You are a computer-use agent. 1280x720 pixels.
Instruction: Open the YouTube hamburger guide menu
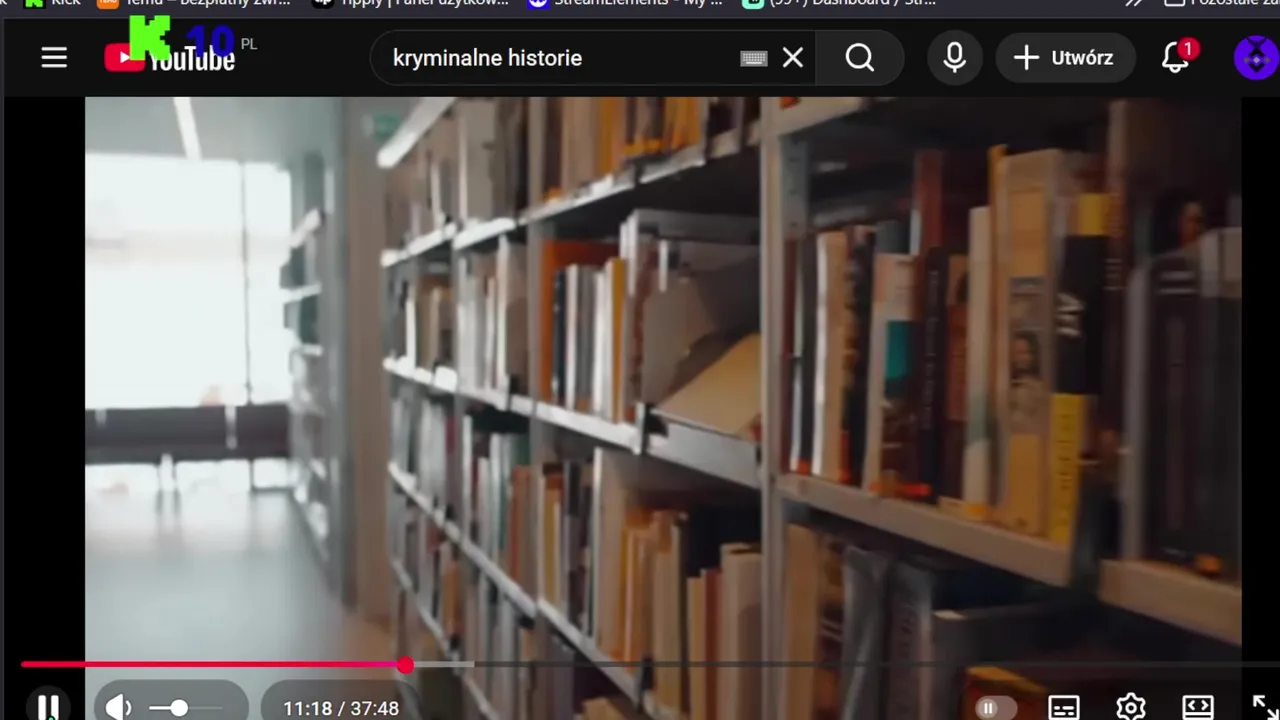54,58
